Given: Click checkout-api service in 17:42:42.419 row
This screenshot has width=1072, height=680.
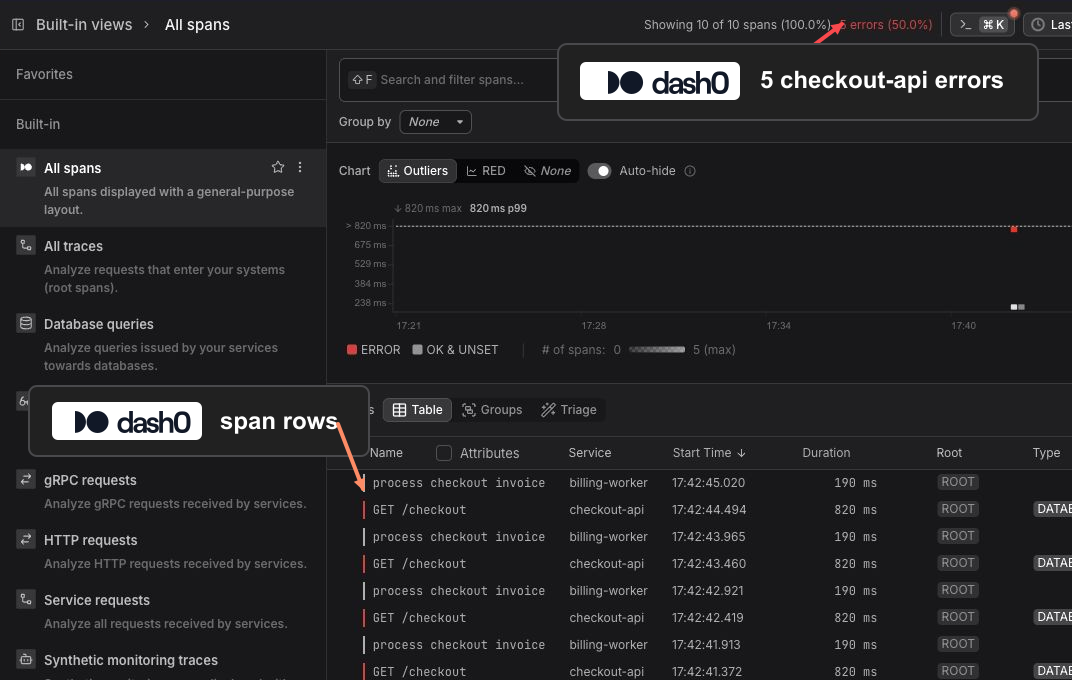Looking at the screenshot, I should click(606, 618).
